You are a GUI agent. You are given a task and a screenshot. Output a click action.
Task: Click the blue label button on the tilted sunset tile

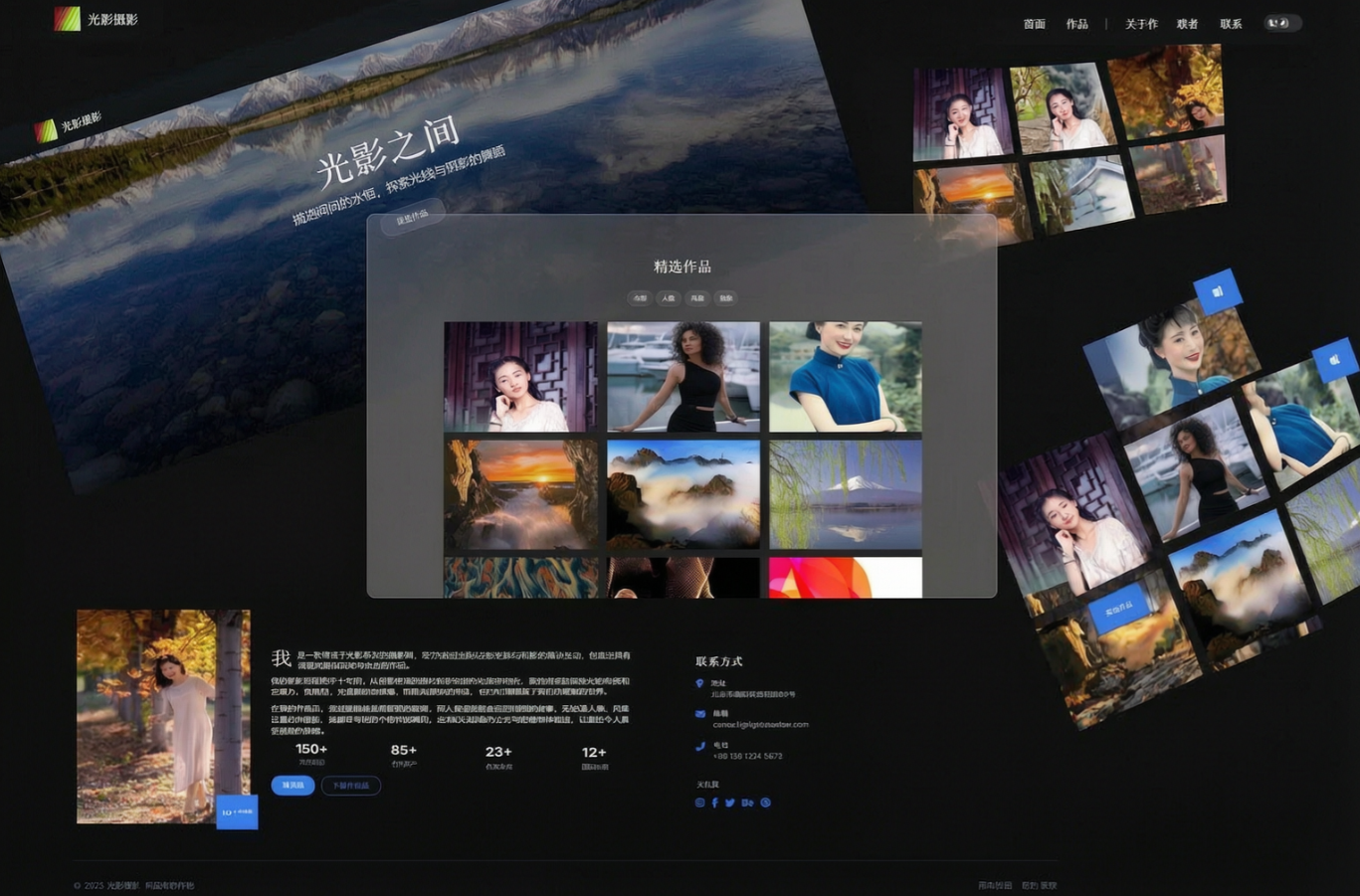1119,607
